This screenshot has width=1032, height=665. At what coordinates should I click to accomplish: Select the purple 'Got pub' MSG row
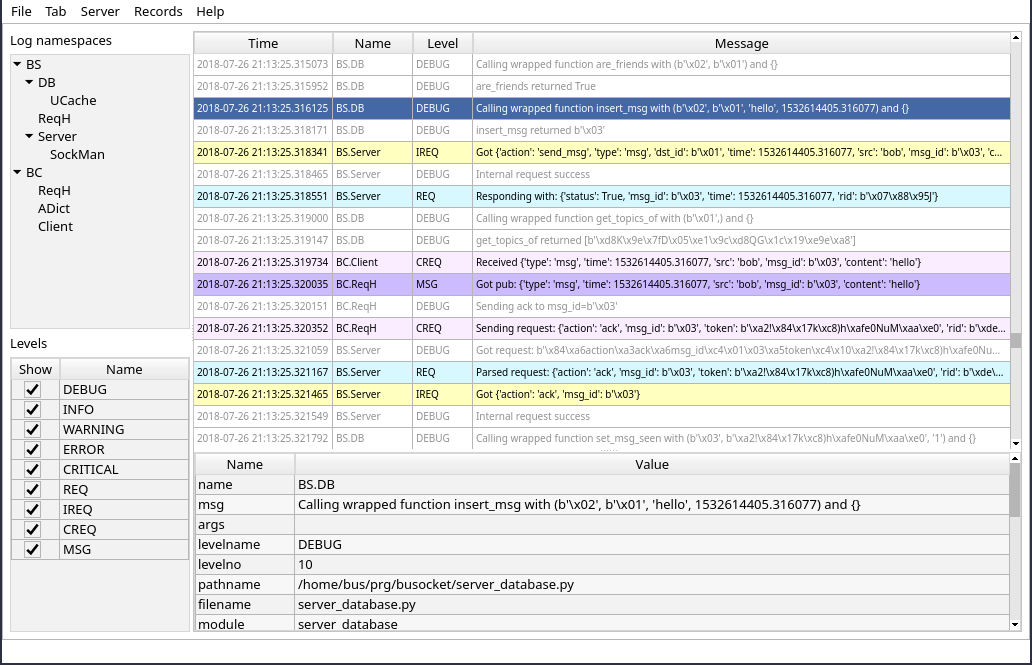[x=600, y=284]
